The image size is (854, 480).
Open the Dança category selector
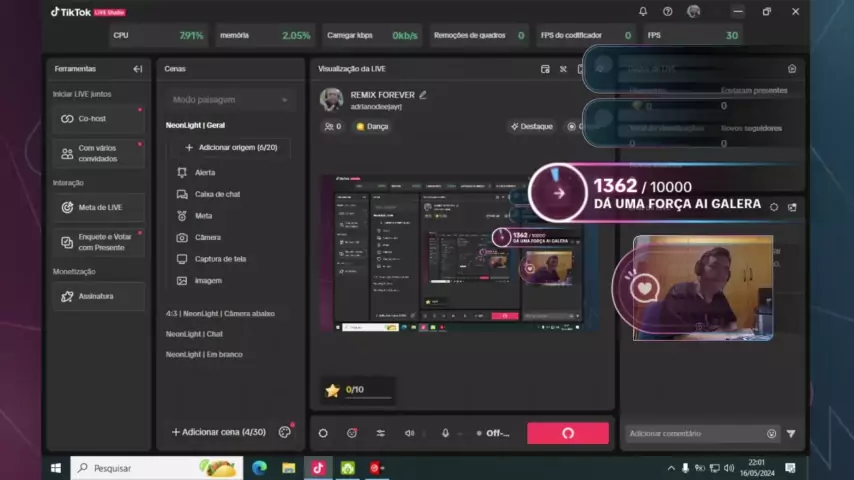point(372,127)
